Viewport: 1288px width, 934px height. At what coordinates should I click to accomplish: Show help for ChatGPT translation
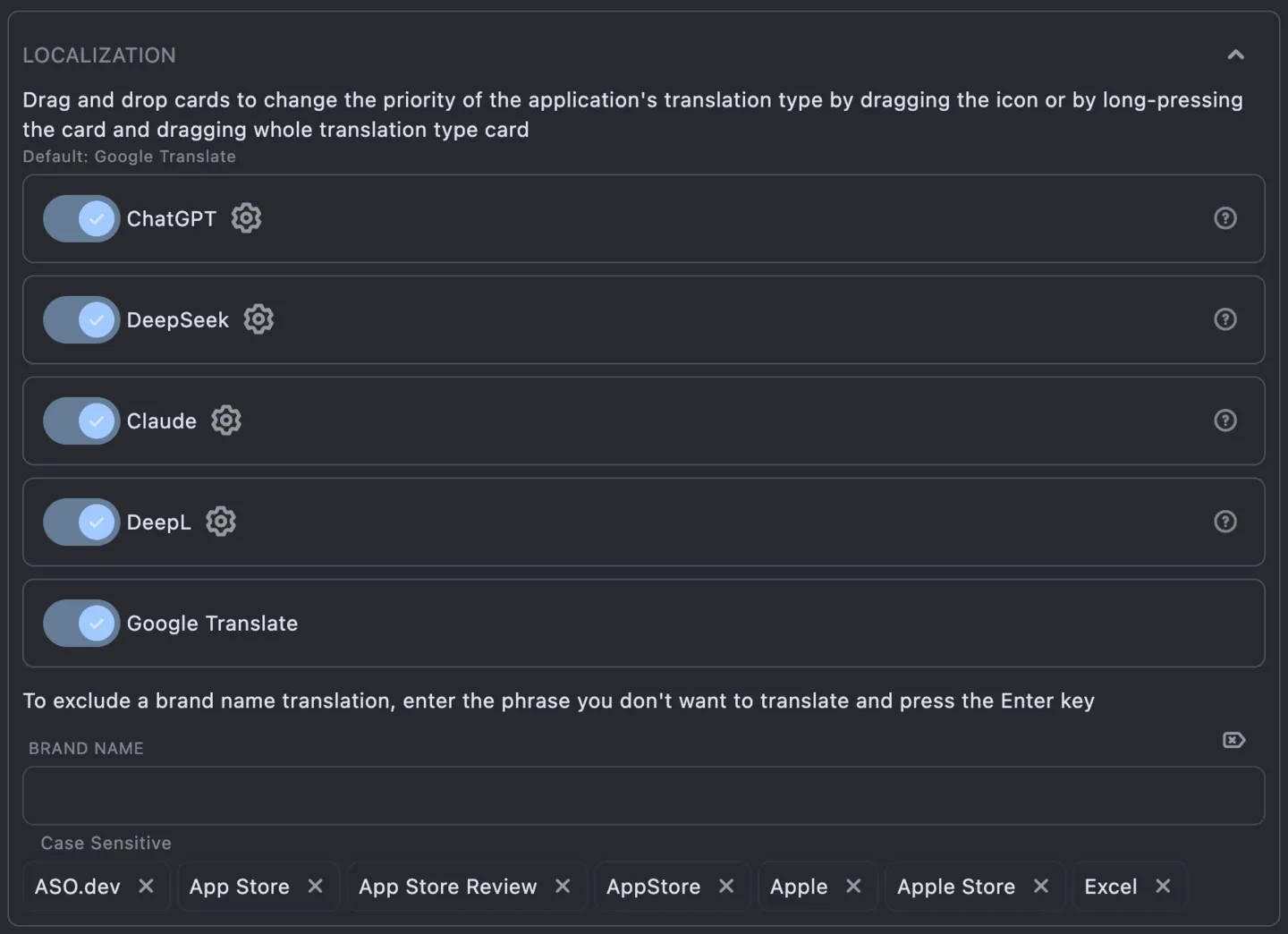(1224, 218)
